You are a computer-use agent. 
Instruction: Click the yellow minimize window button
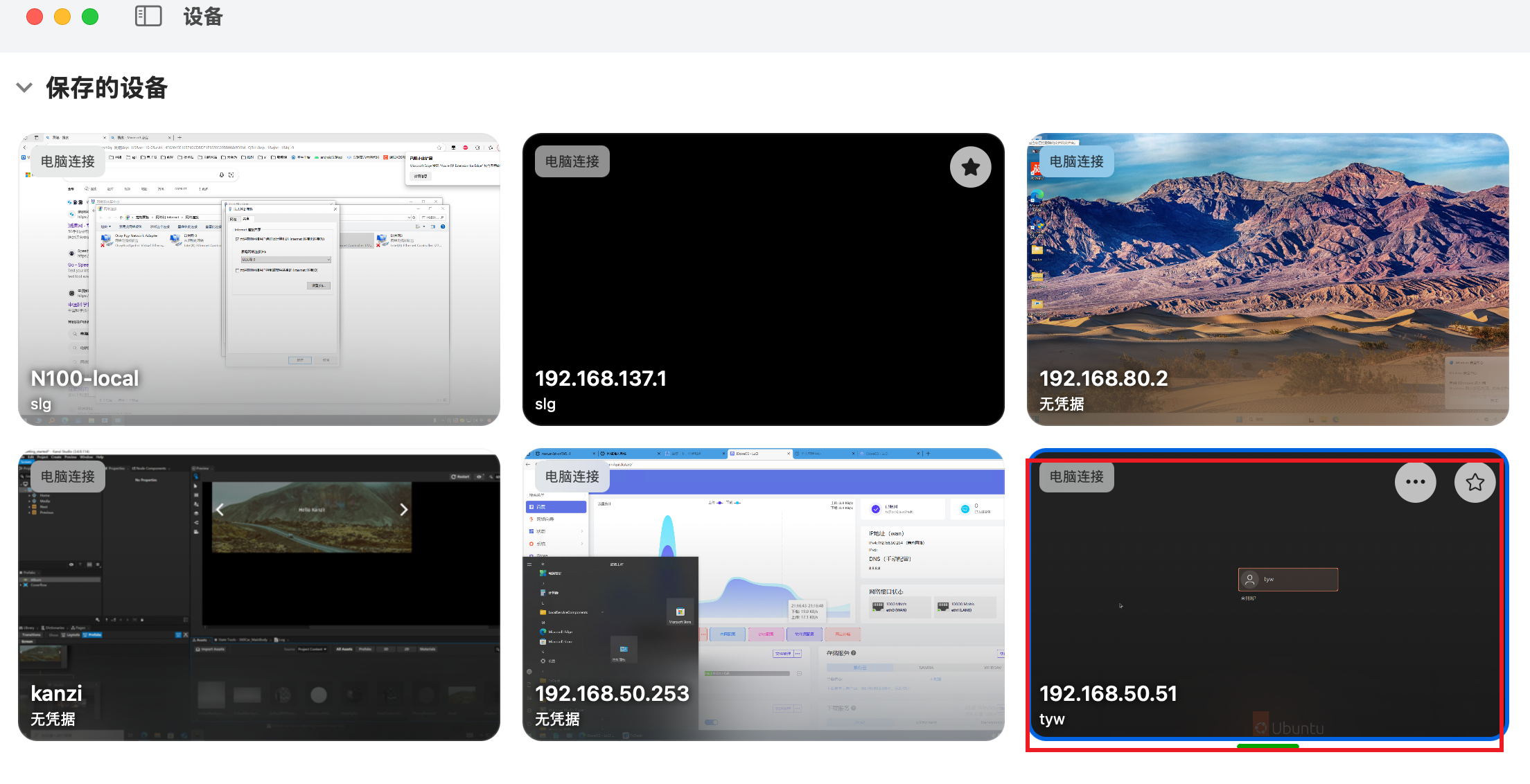click(x=62, y=17)
